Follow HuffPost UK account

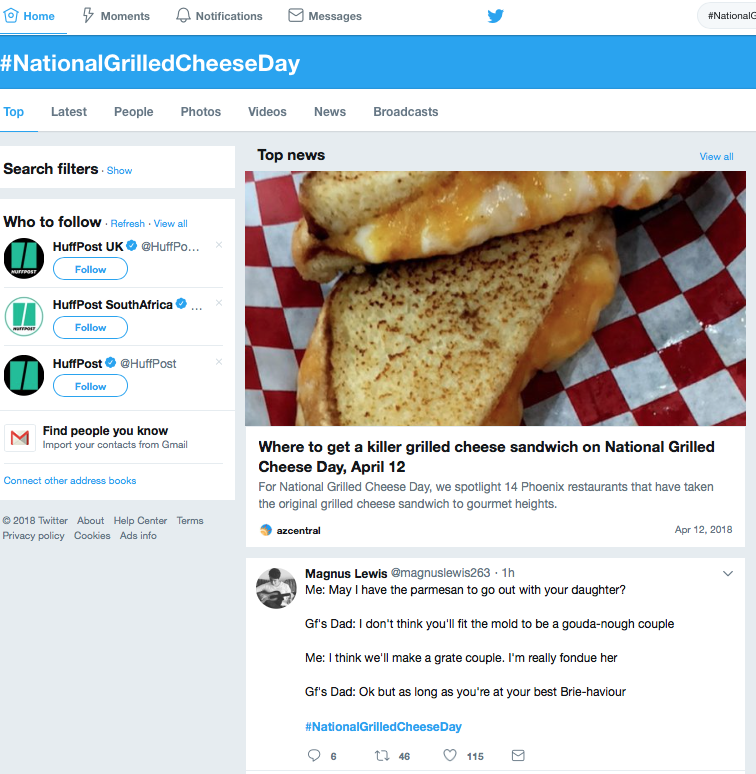tap(90, 270)
